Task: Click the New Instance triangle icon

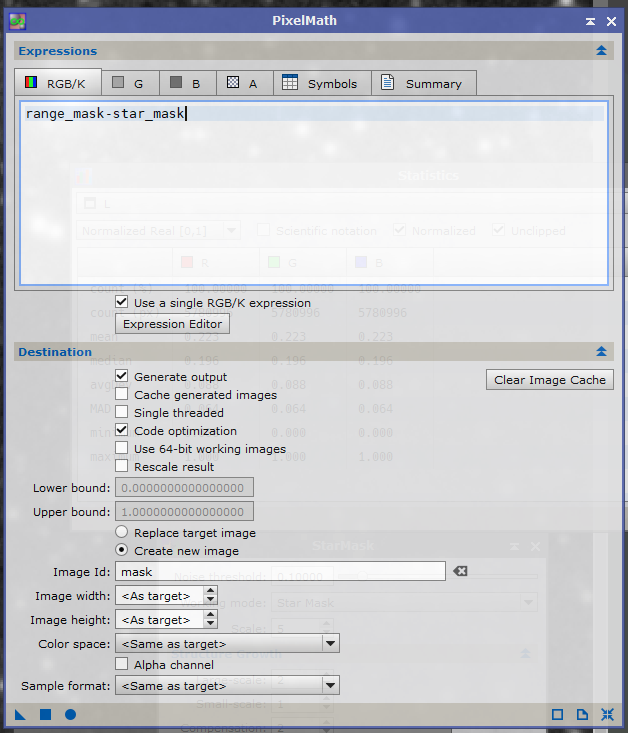Action: 20,715
